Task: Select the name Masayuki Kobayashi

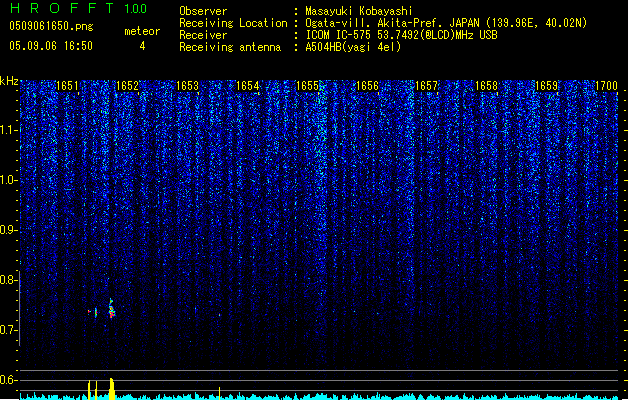Action: pyautogui.click(x=359, y=11)
